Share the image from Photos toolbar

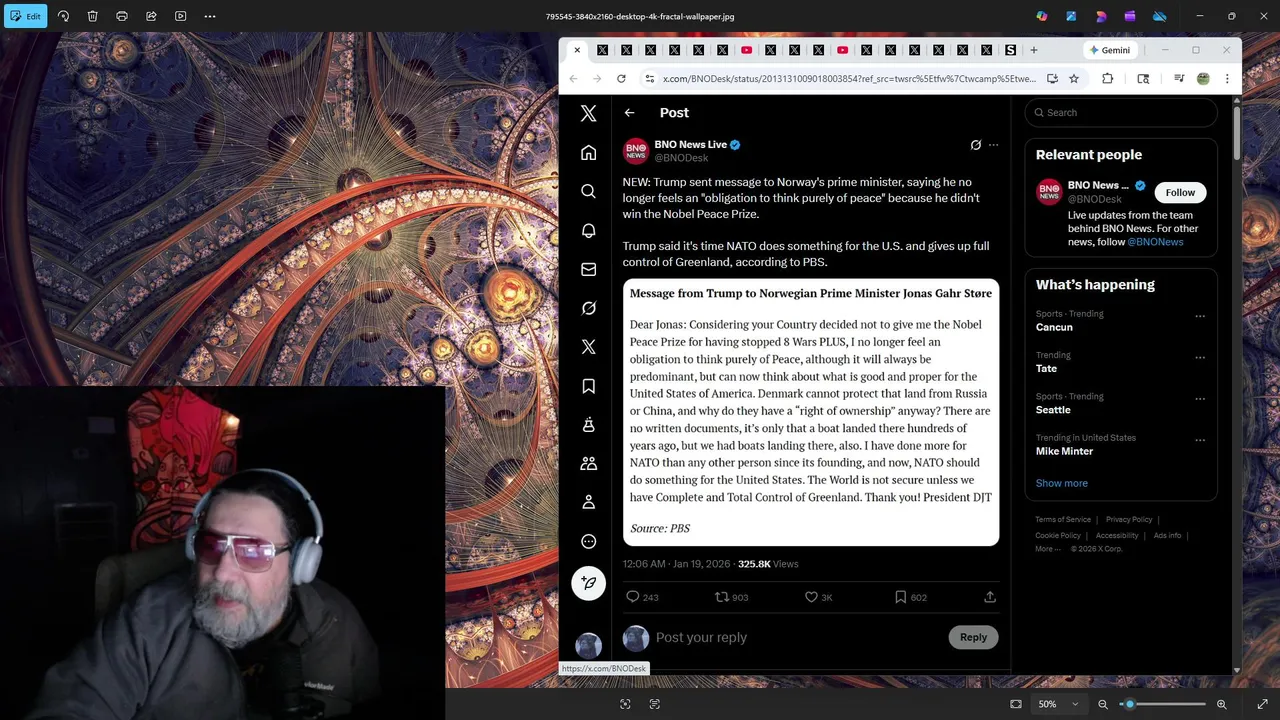[x=151, y=16]
